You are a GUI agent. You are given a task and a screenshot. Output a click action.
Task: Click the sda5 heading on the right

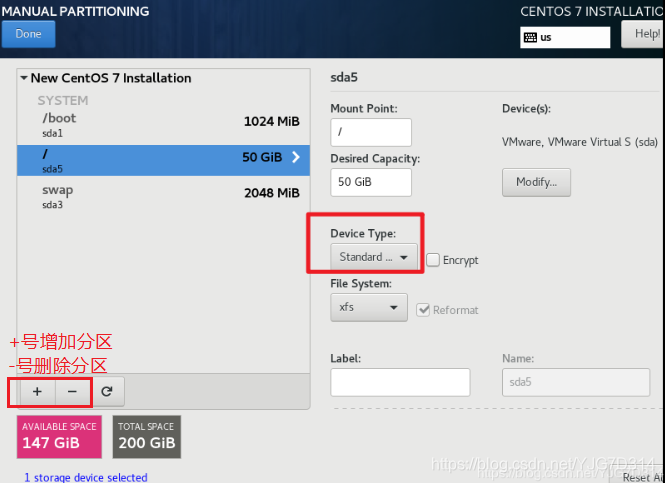[344, 78]
